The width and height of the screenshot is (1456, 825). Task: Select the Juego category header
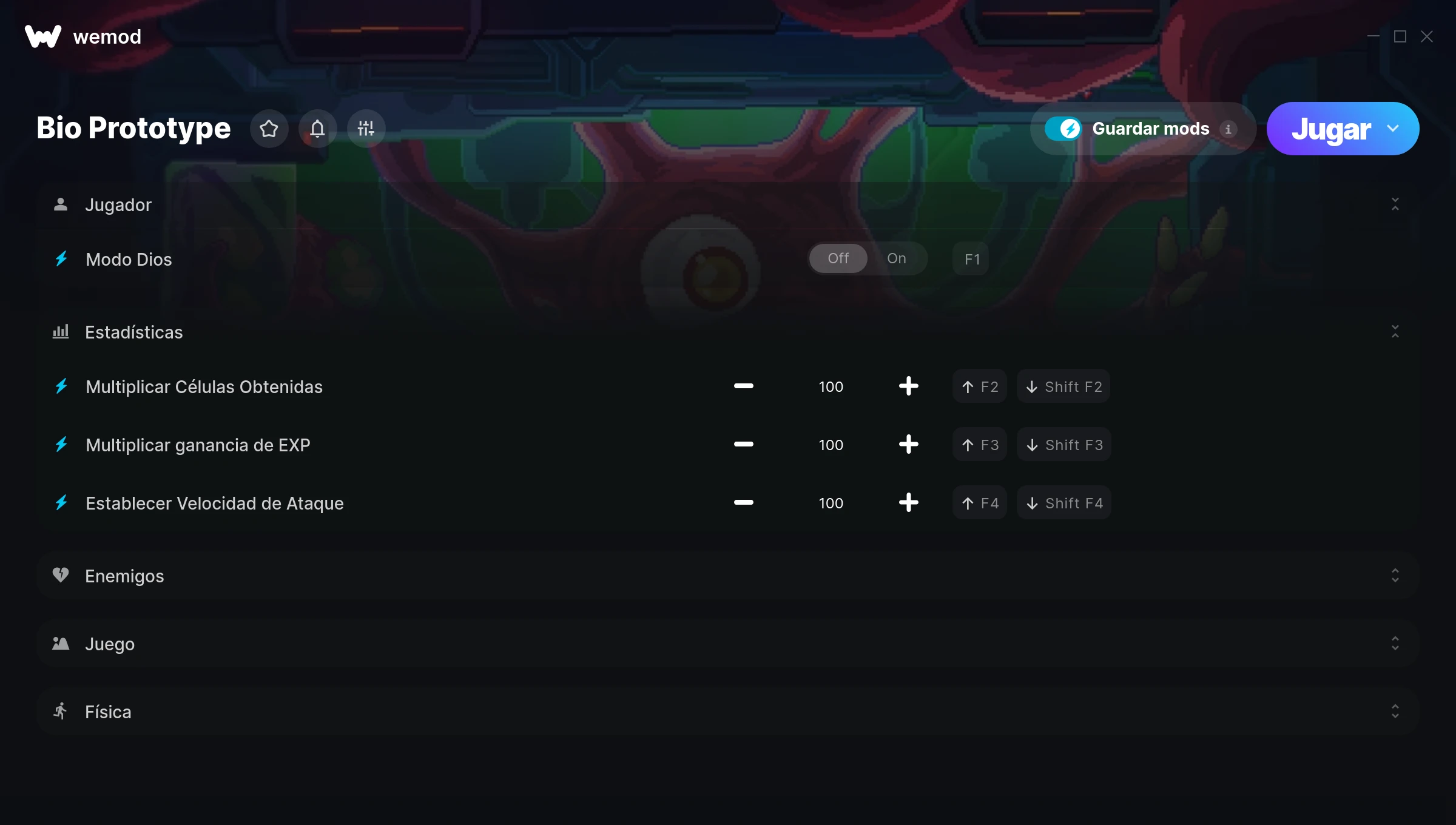coord(728,644)
